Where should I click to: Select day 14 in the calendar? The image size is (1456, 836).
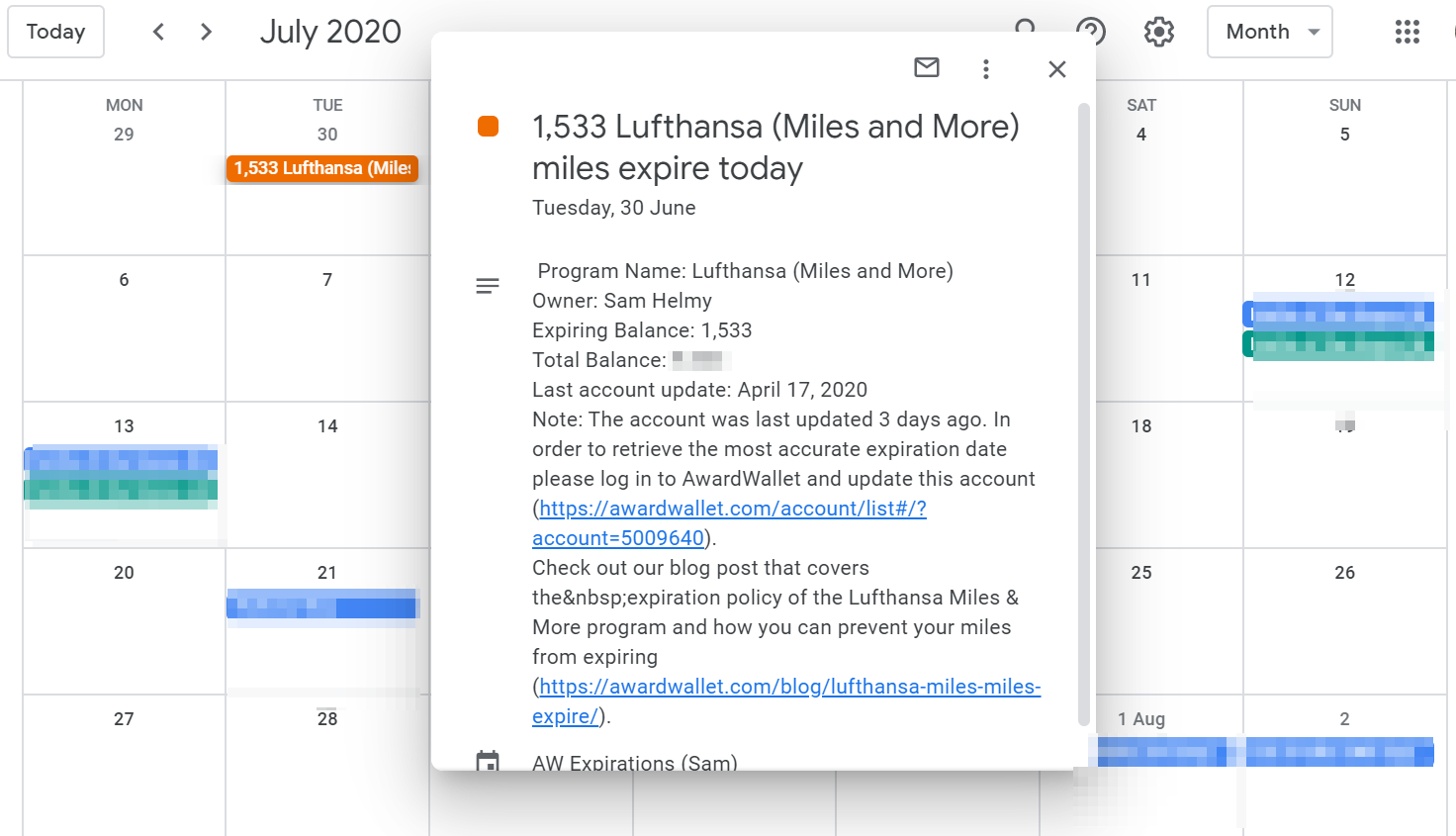[x=327, y=426]
